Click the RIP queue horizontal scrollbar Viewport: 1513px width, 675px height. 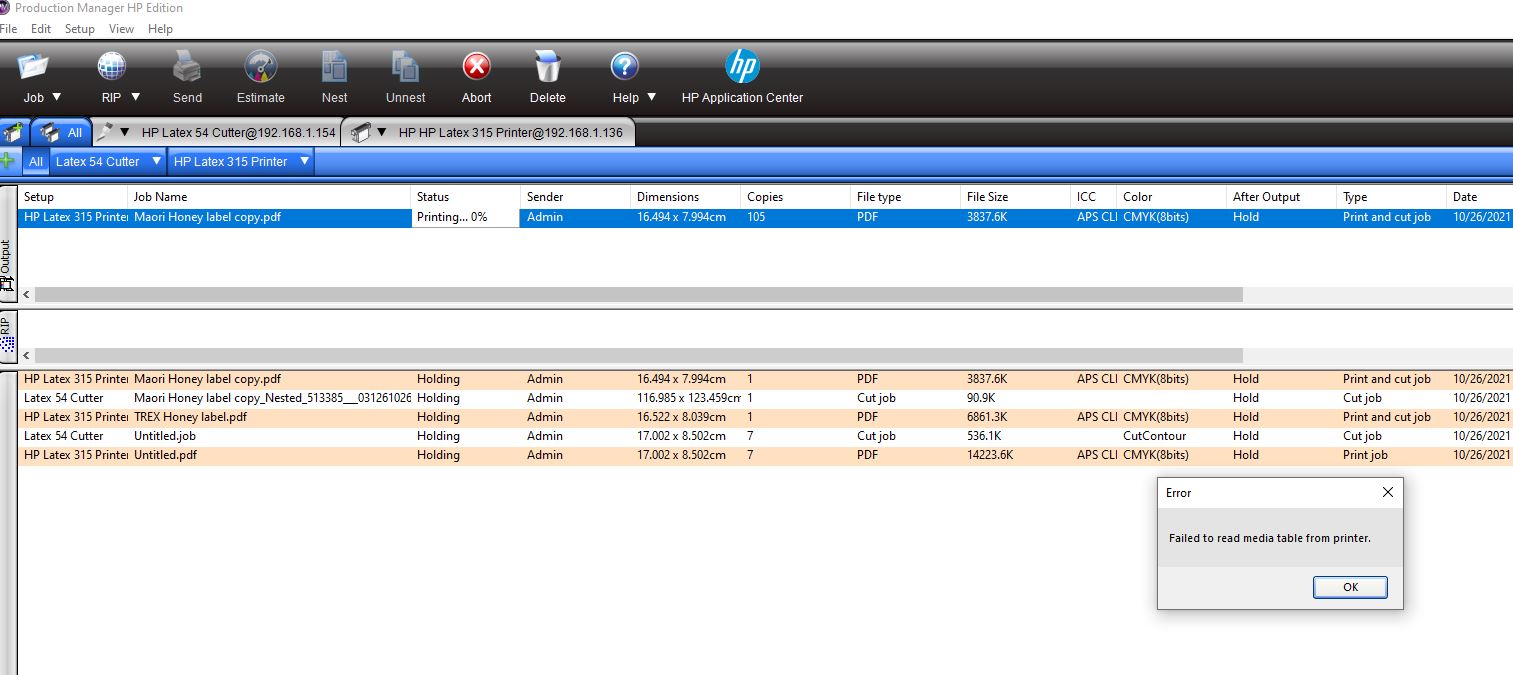[638, 355]
